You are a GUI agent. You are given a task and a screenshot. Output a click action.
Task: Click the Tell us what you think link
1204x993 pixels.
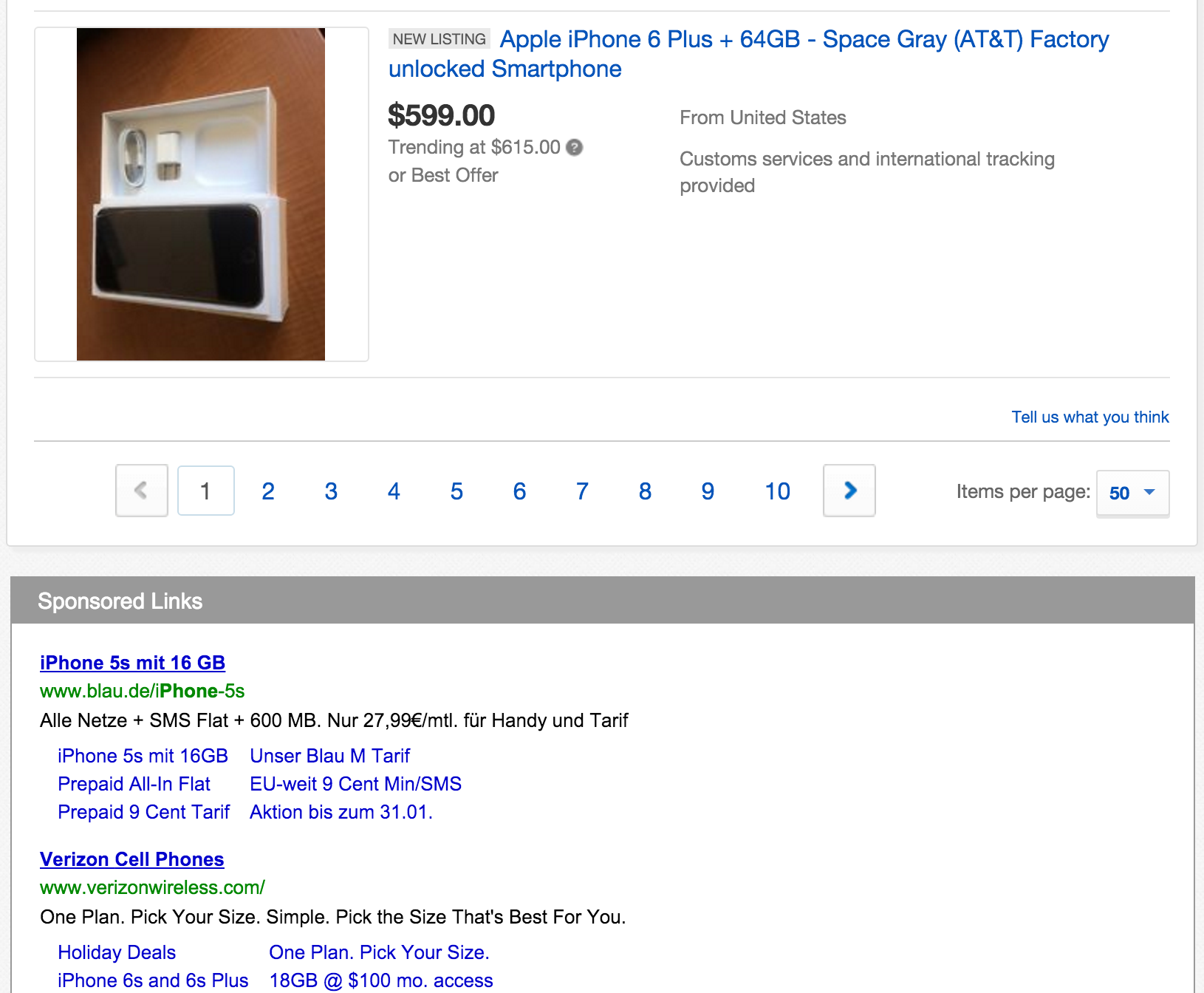[1090, 417]
